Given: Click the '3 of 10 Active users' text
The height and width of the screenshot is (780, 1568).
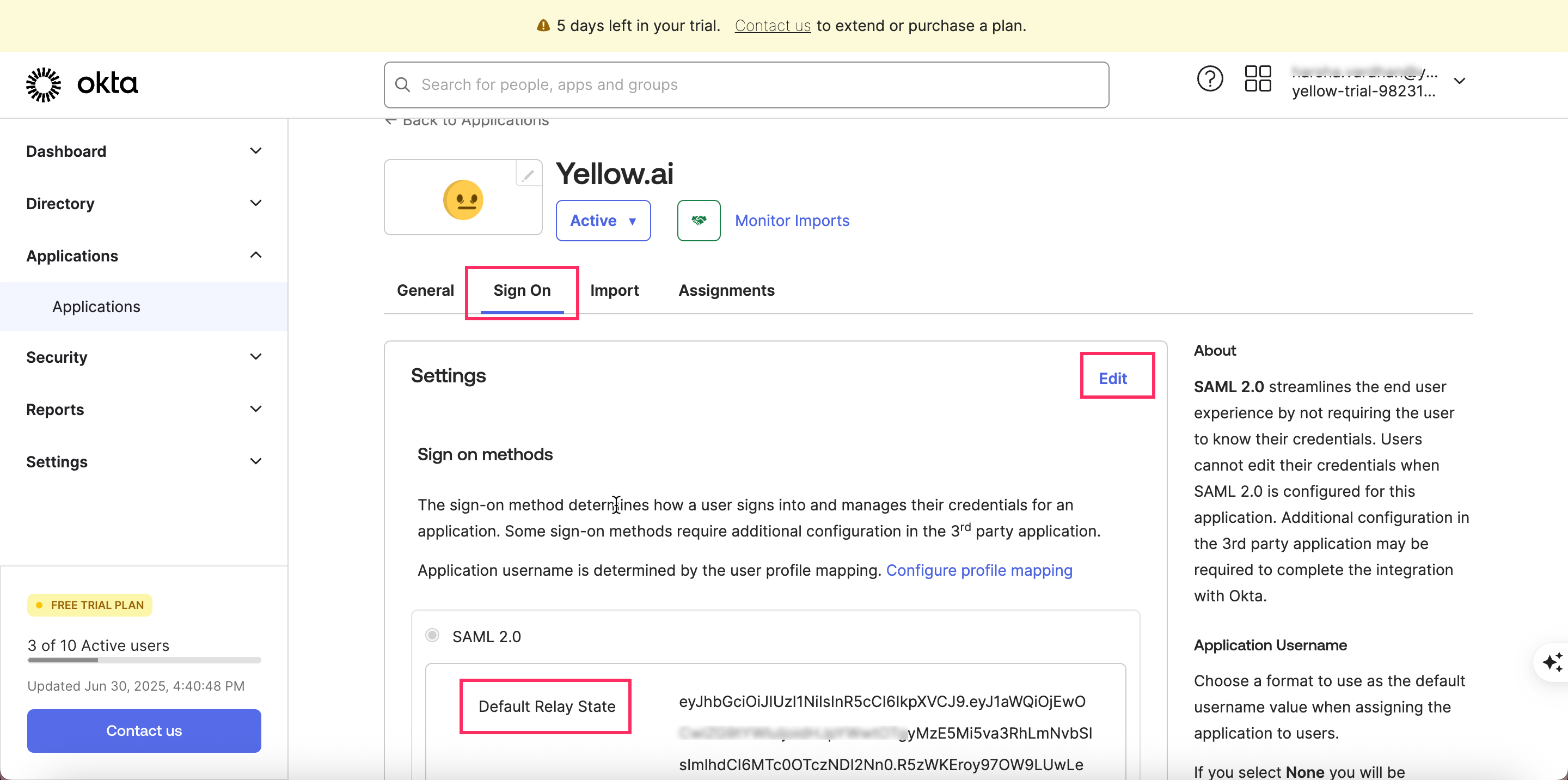Looking at the screenshot, I should tap(98, 645).
